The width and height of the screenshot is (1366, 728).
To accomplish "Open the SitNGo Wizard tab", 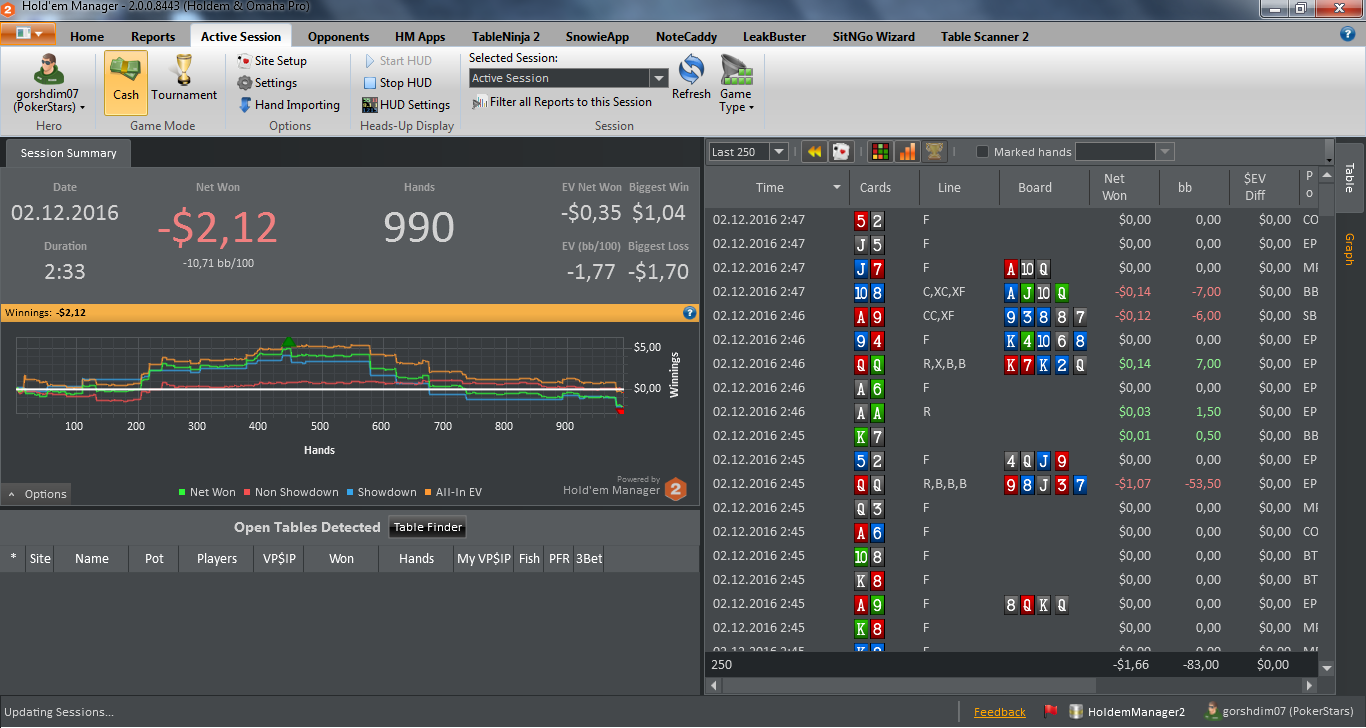I will coord(874,37).
